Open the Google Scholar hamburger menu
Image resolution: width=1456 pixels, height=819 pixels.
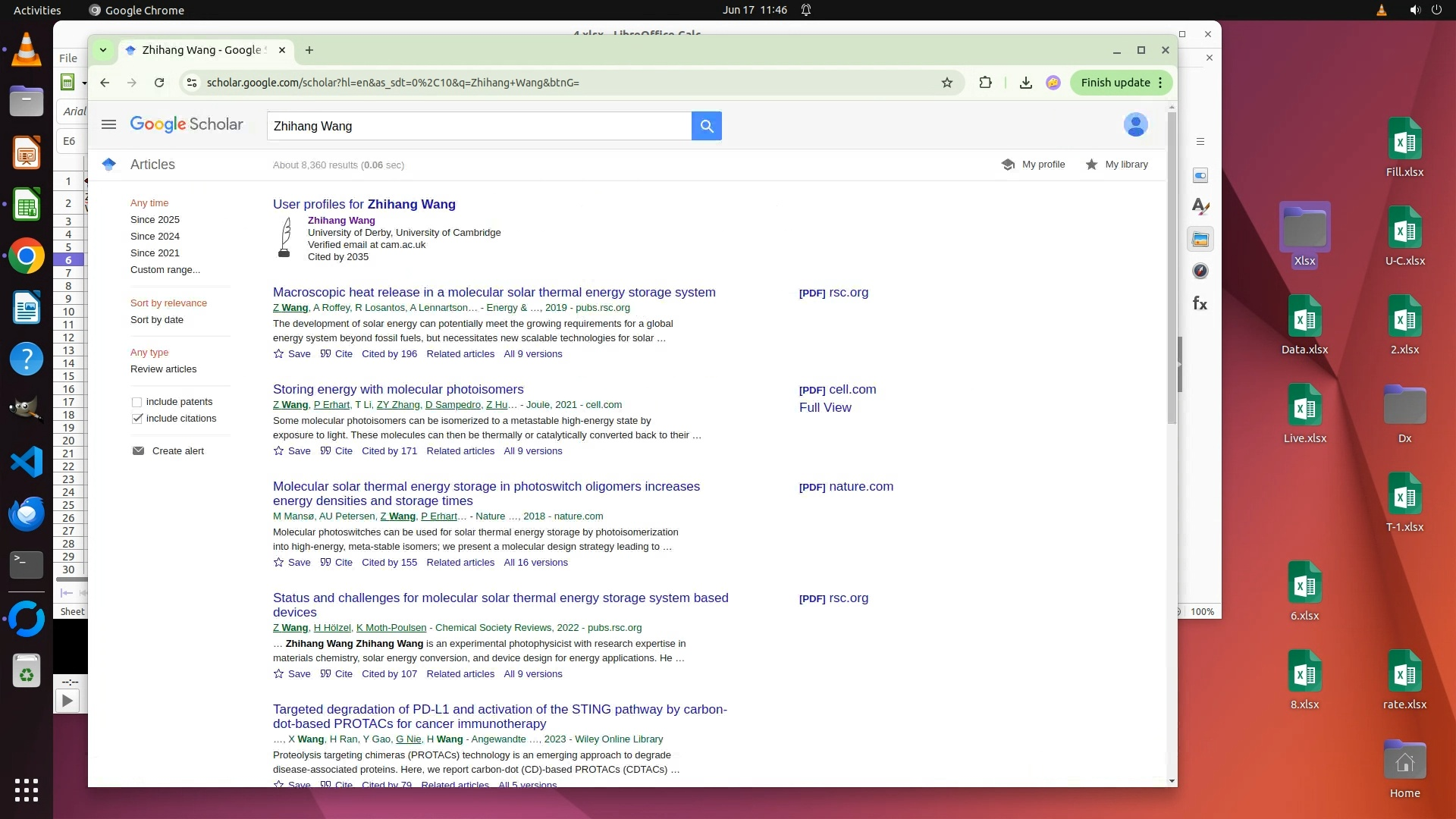[108, 124]
